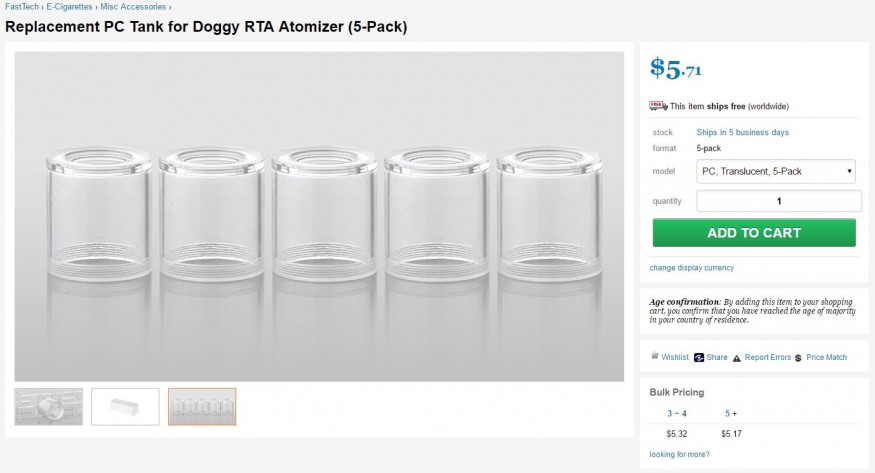Select the first product thumbnail
This screenshot has width=875, height=473.
(49, 406)
